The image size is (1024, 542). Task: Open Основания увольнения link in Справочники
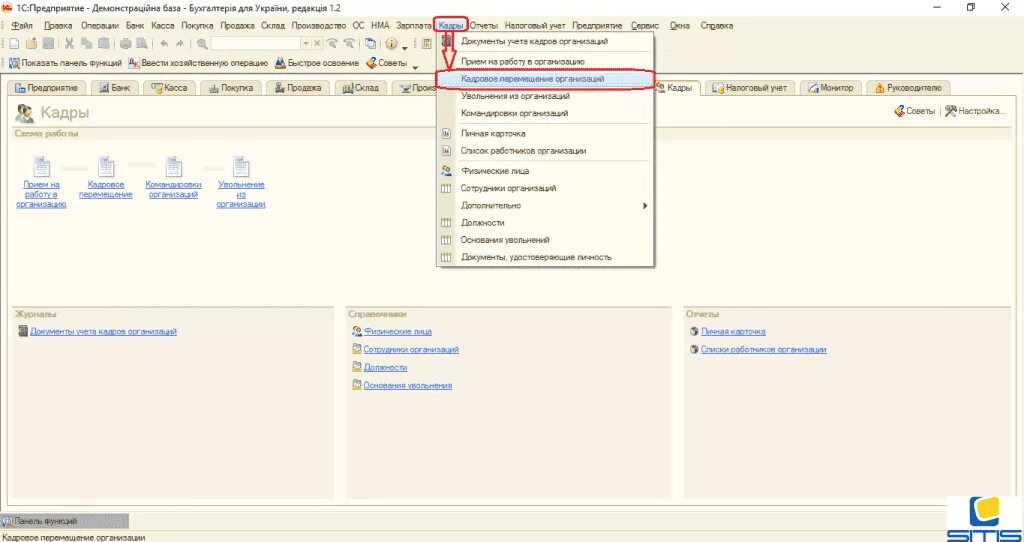pos(408,385)
